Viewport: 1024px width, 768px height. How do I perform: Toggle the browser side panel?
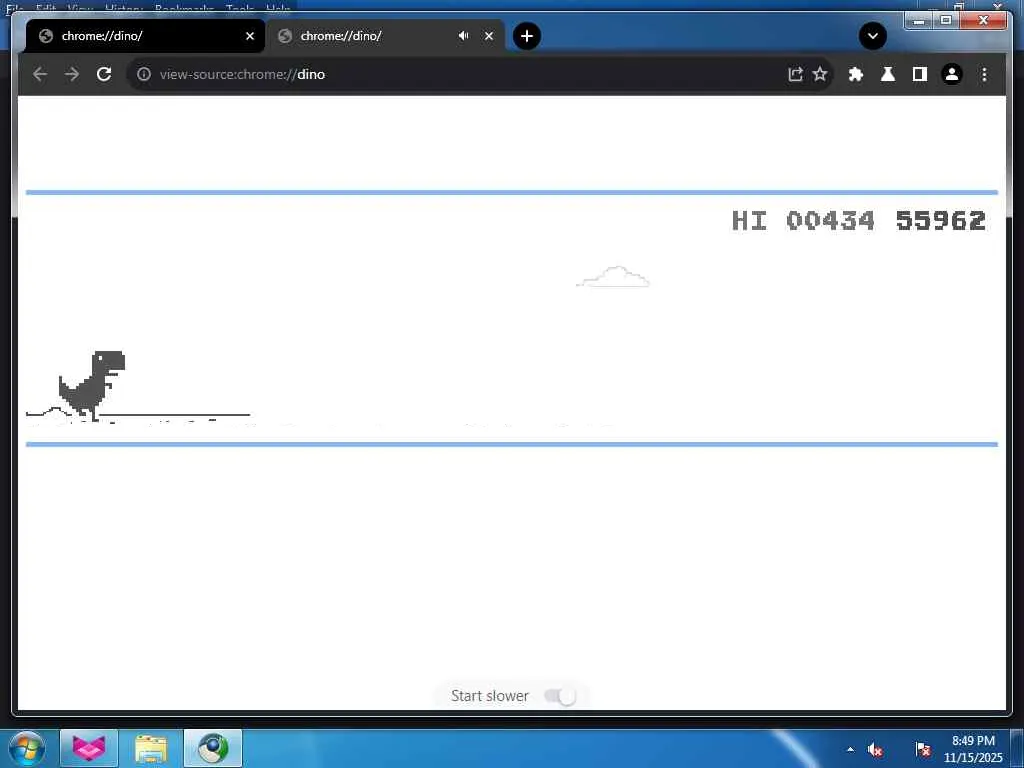pyautogui.click(x=920, y=74)
